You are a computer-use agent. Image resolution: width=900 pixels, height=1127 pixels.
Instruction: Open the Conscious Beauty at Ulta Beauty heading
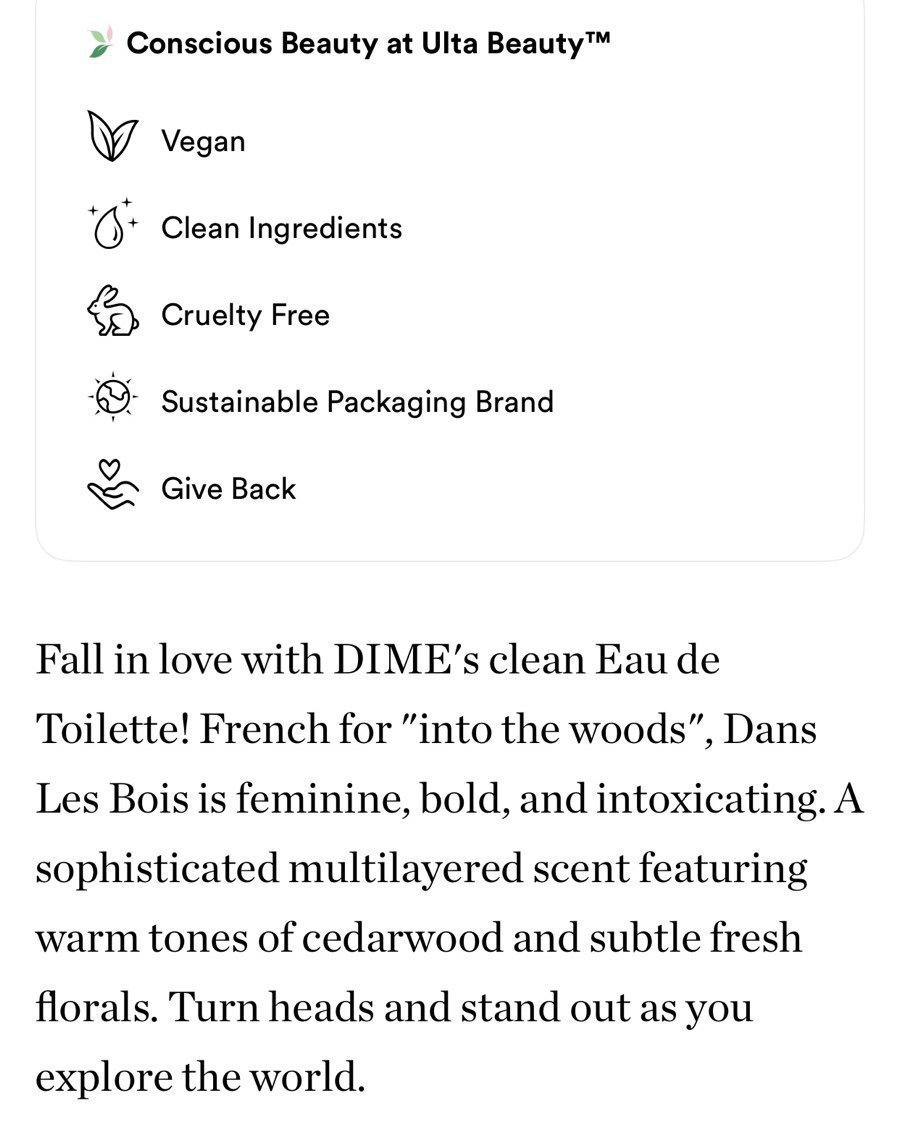[368, 43]
